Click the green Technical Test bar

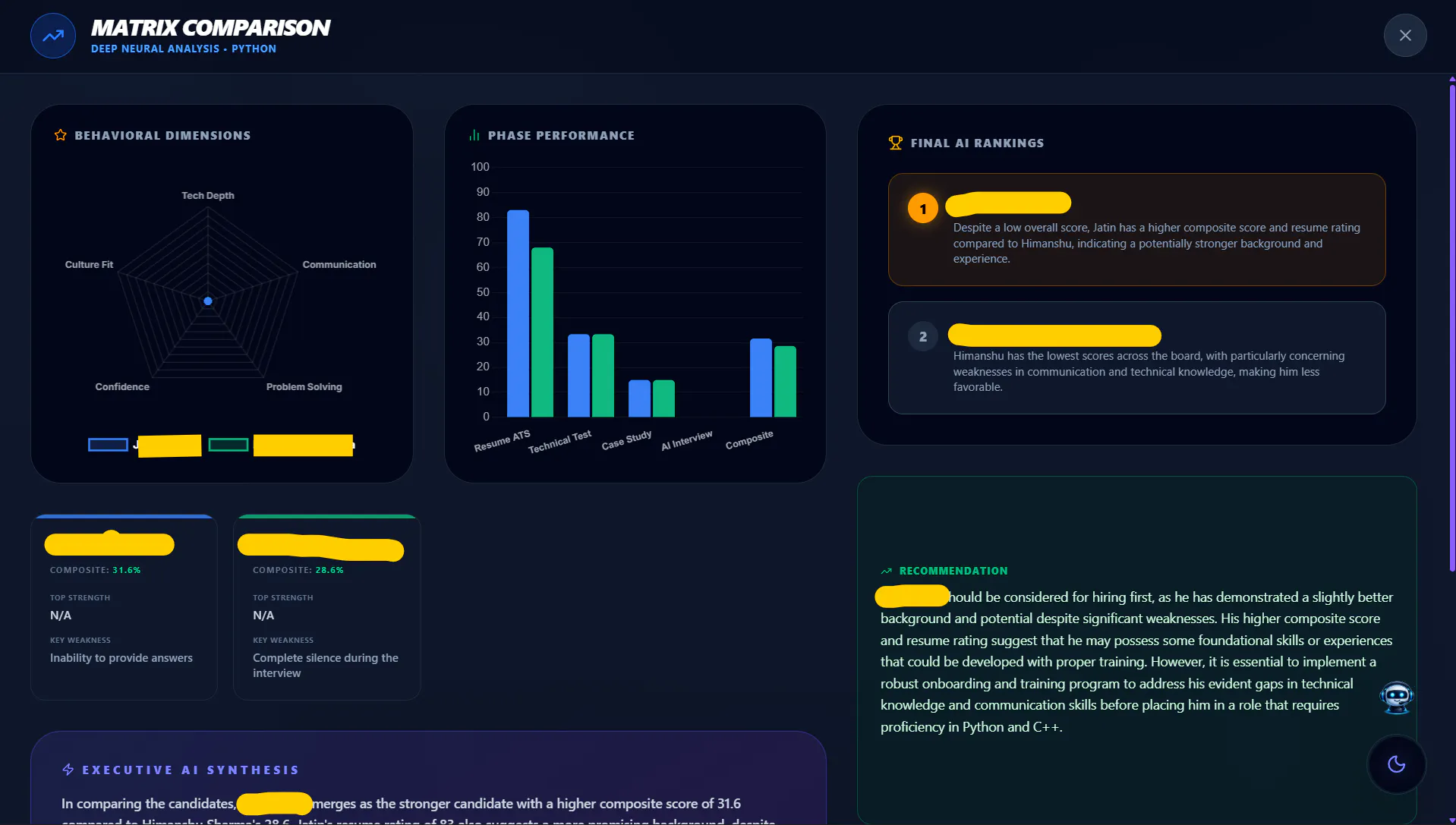[603, 376]
